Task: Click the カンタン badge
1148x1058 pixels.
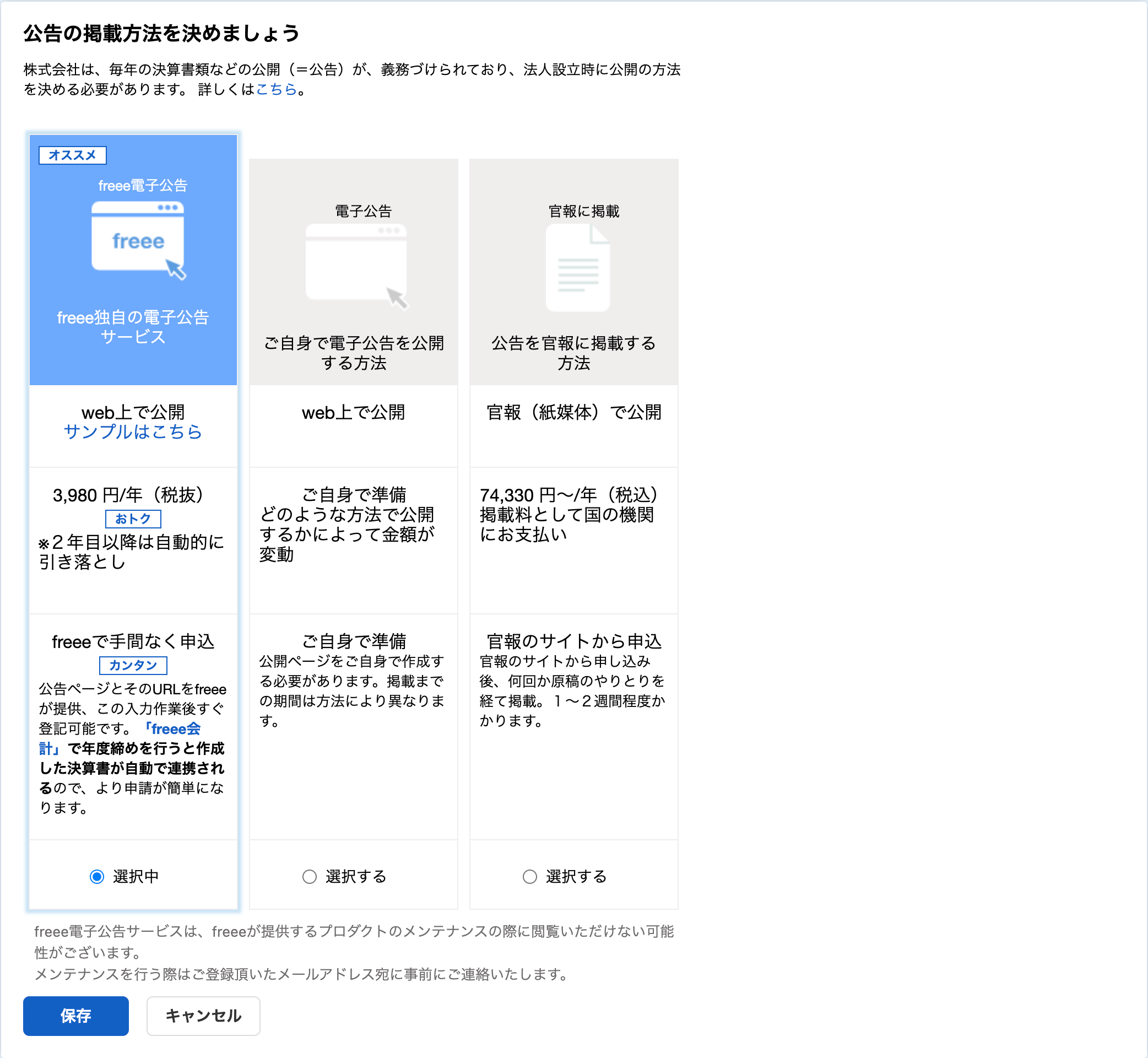Action: pyautogui.click(x=133, y=665)
